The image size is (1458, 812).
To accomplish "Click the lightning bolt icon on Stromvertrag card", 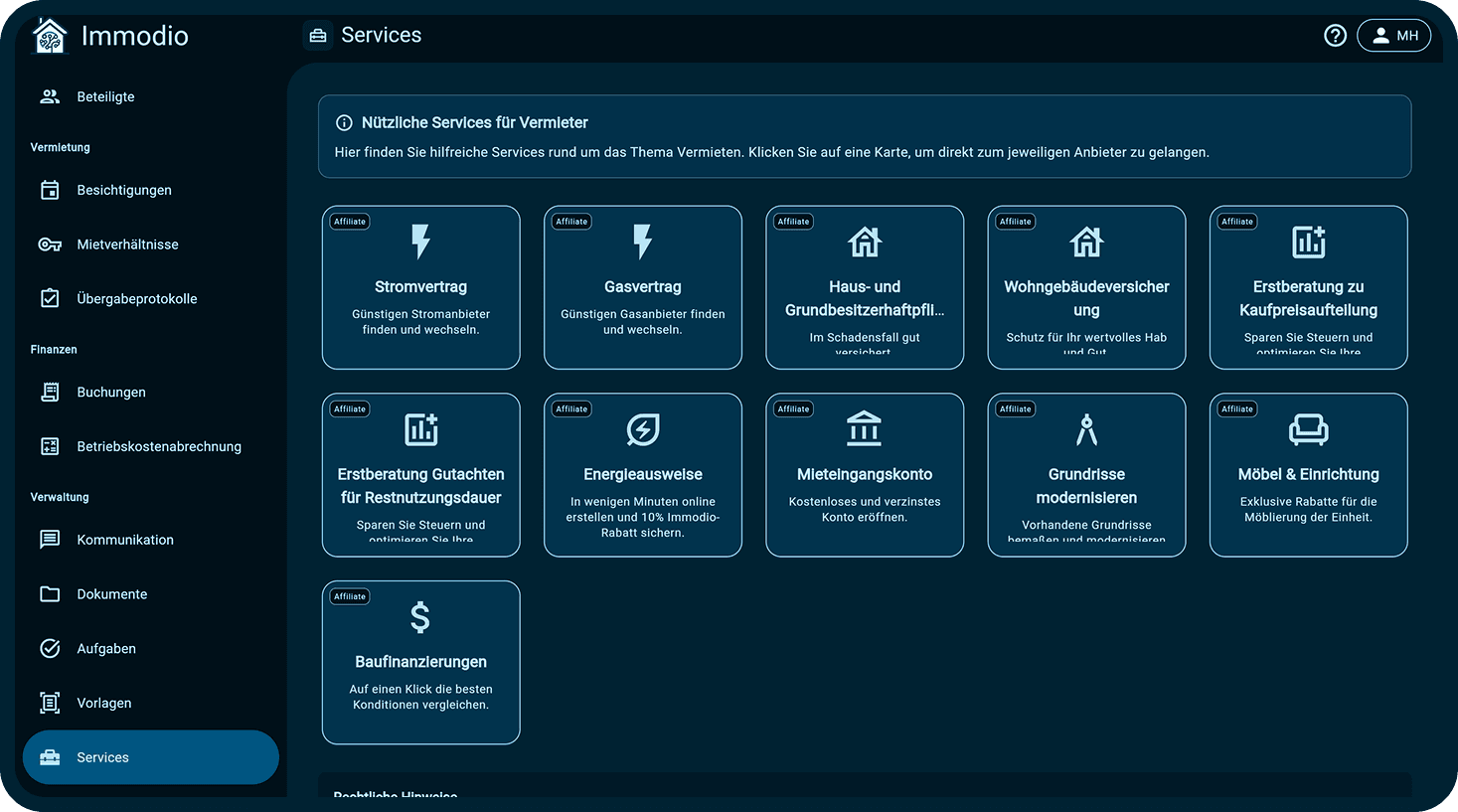I will (421, 242).
